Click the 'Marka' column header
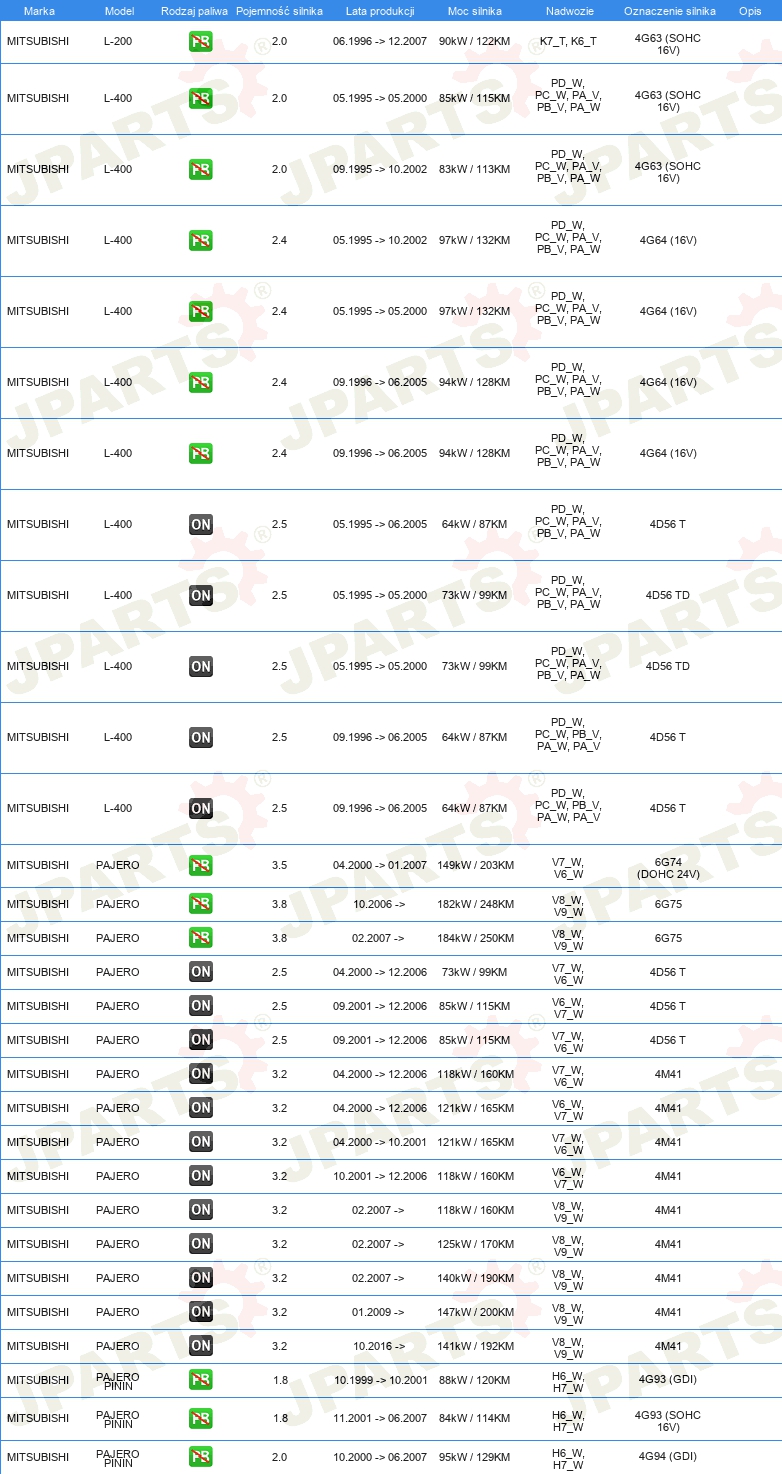 coord(39,11)
